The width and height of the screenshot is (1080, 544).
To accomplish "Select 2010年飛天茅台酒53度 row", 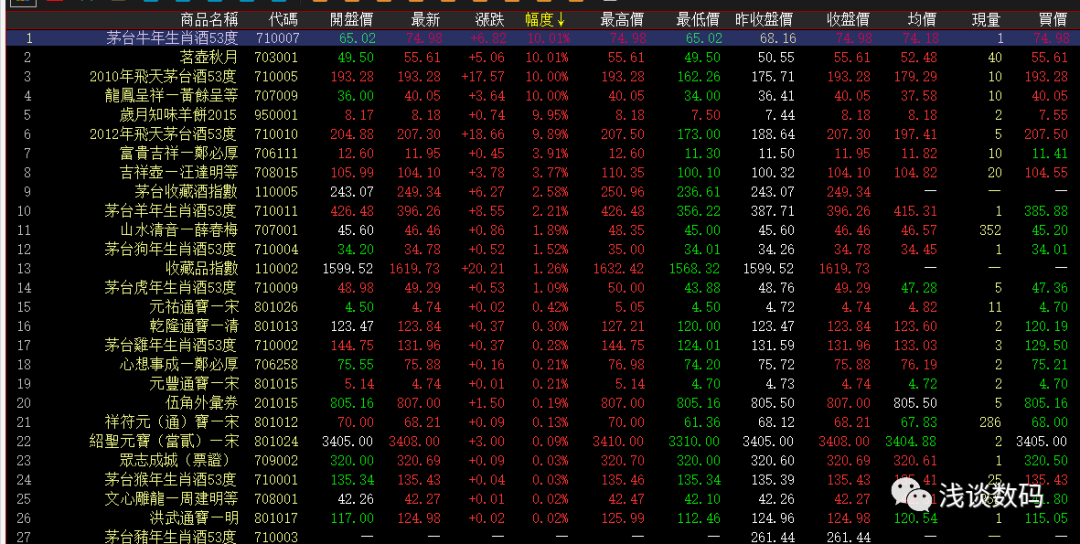I will (543, 76).
